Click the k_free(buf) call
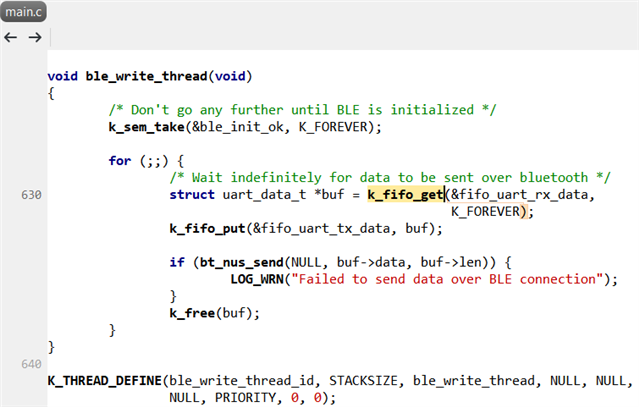This screenshot has width=639, height=407. click(214, 313)
